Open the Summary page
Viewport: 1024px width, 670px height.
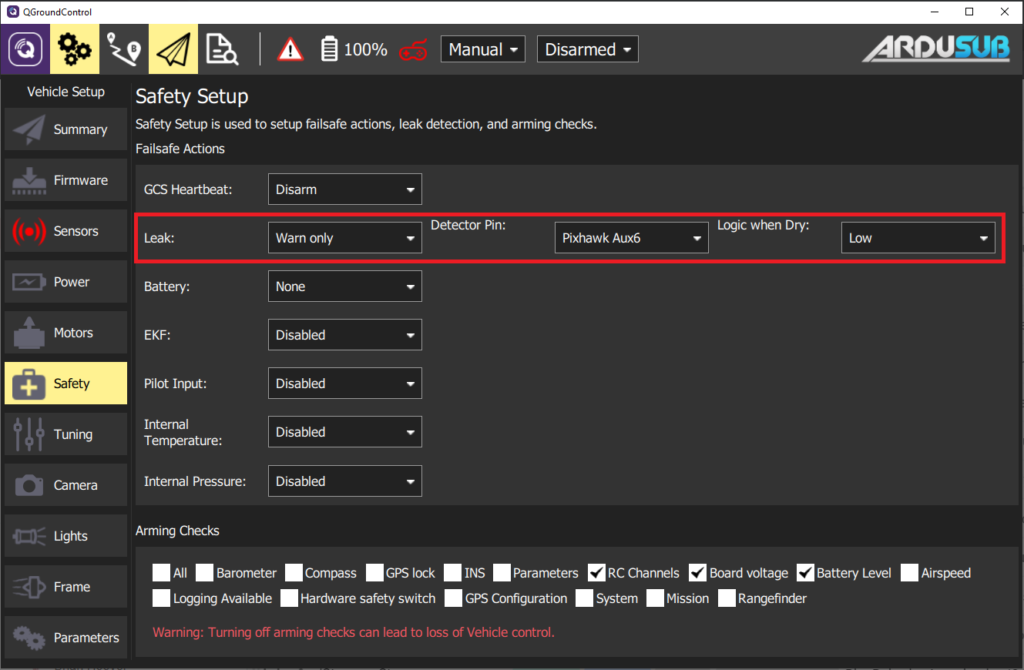[x=64, y=129]
